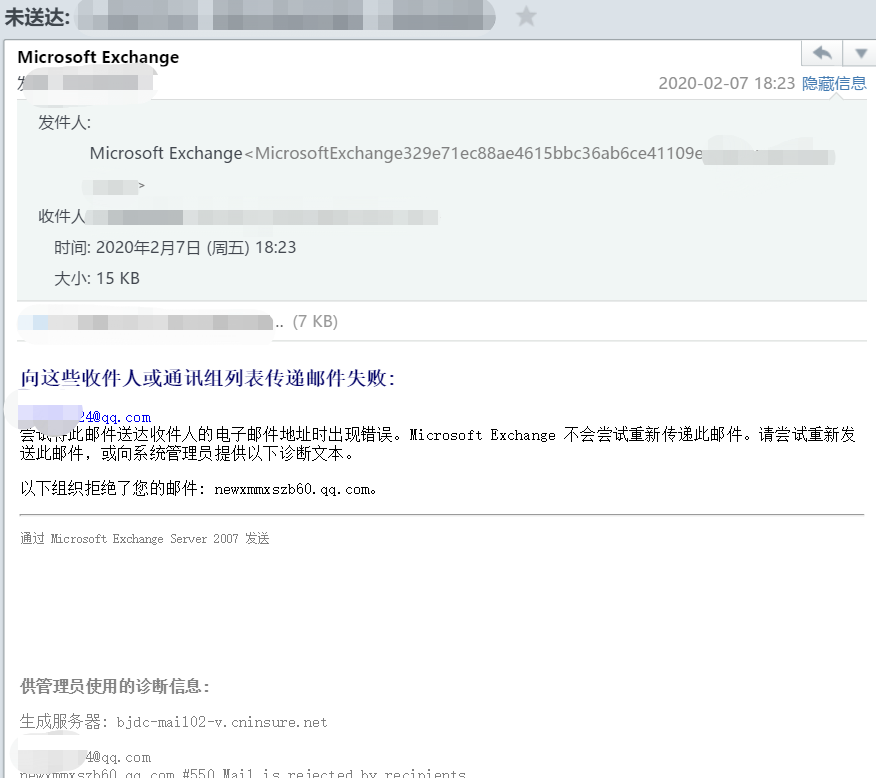The height and width of the screenshot is (778, 876).
Task: Select the rejecting host newxmmxszb60.qq.com text
Action: click(292, 489)
